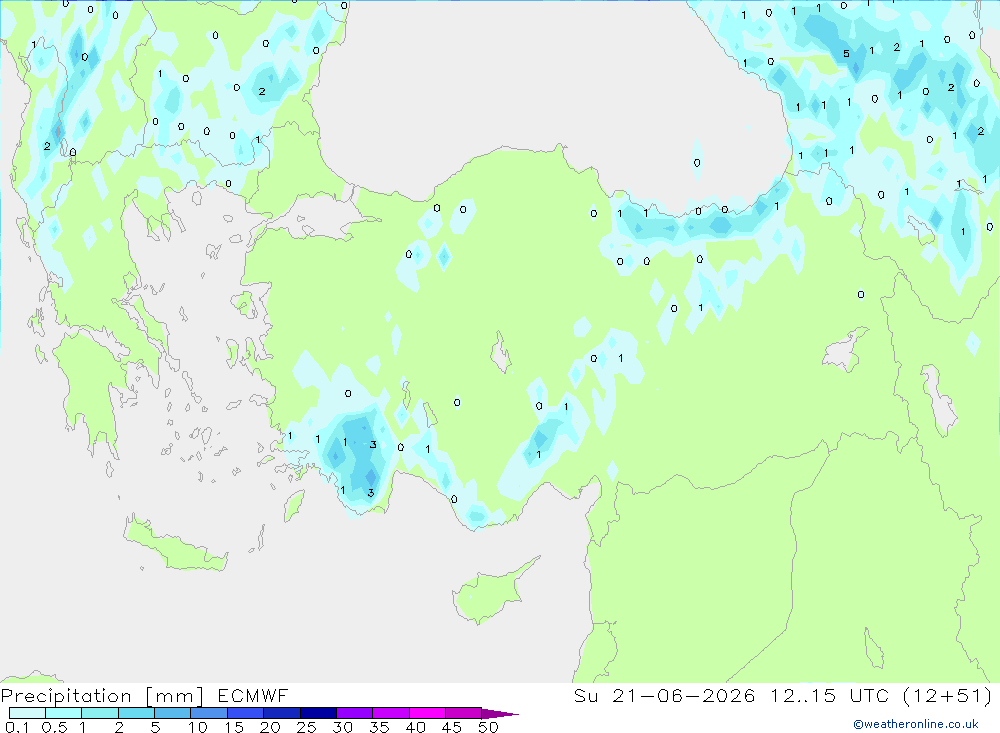Image resolution: width=1000 pixels, height=733 pixels.
Task: Pick the 10–15 mm legend color swatch
Action: [209, 713]
